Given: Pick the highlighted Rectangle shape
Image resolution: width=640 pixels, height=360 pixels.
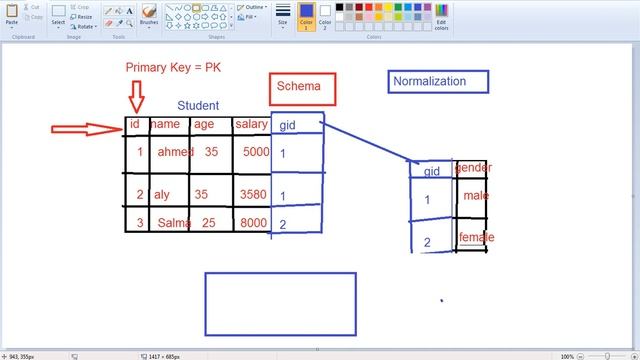Looking at the screenshot, I should point(196,8).
